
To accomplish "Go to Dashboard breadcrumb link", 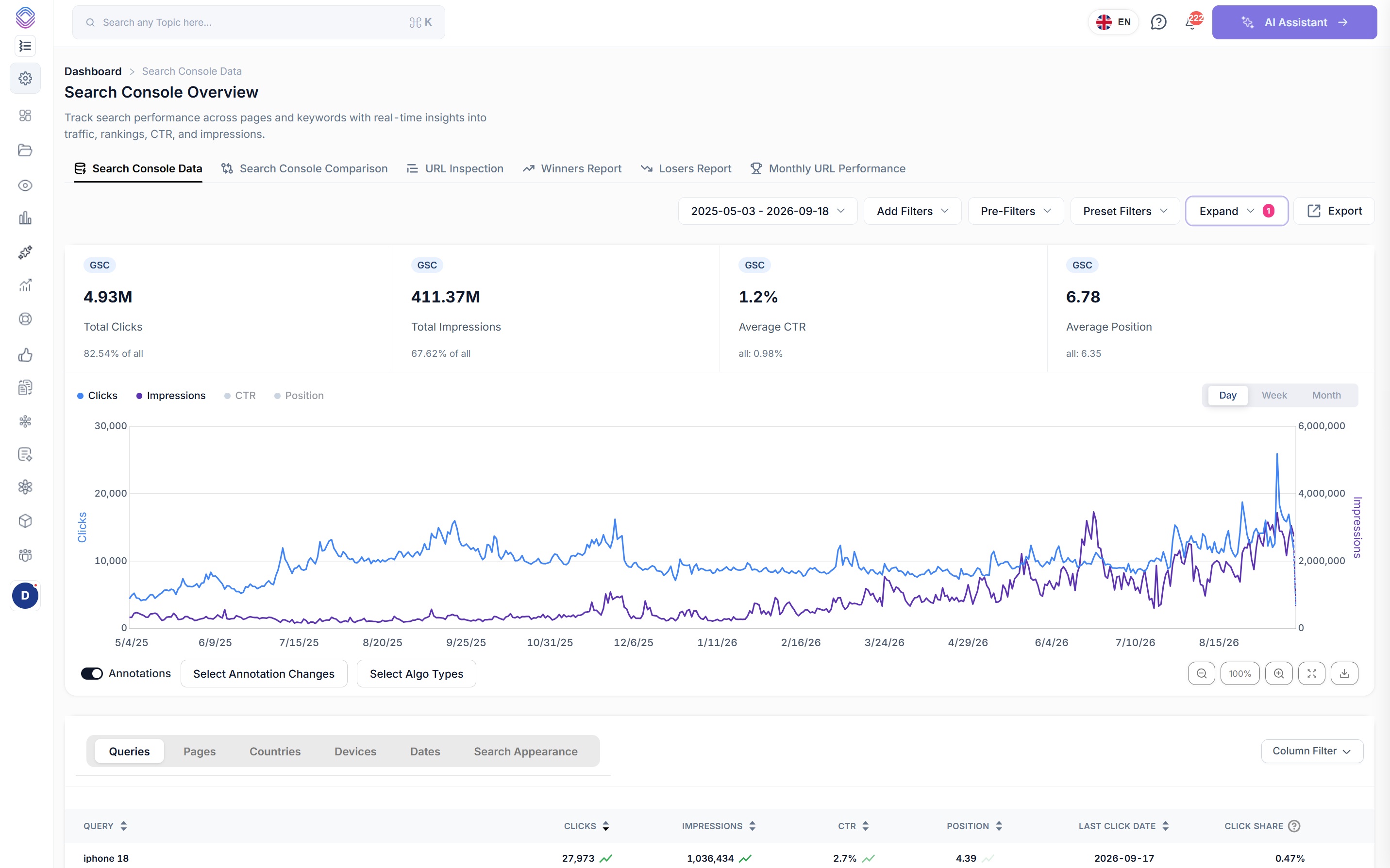I will coord(93,71).
